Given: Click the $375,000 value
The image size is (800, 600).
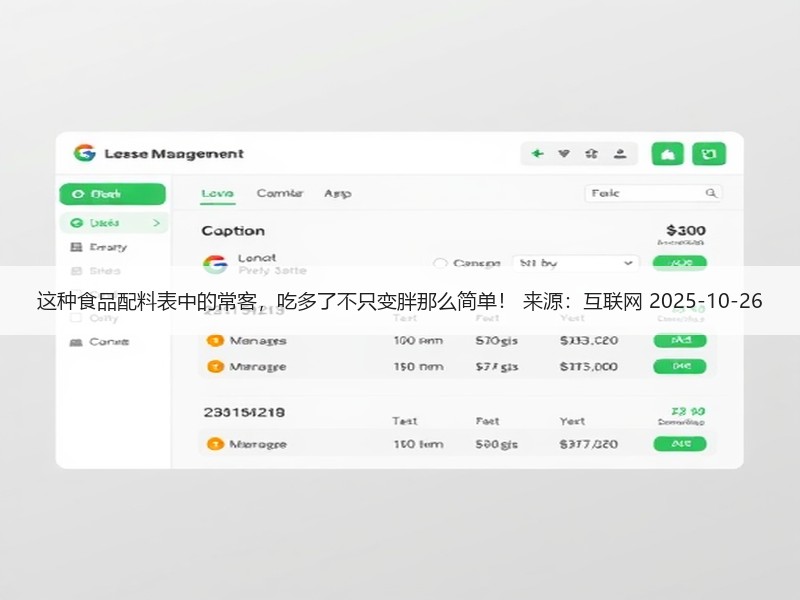Looking at the screenshot, I should click(x=589, y=366).
